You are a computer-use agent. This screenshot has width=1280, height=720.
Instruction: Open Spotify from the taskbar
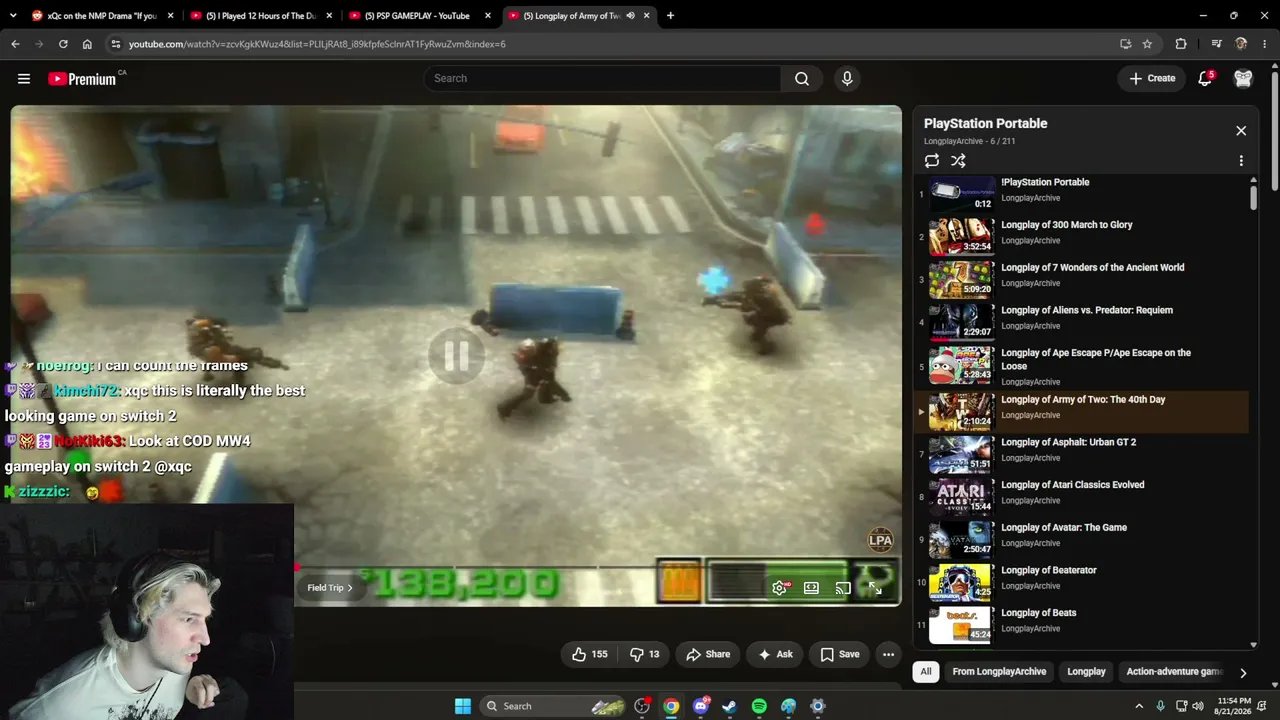759,706
